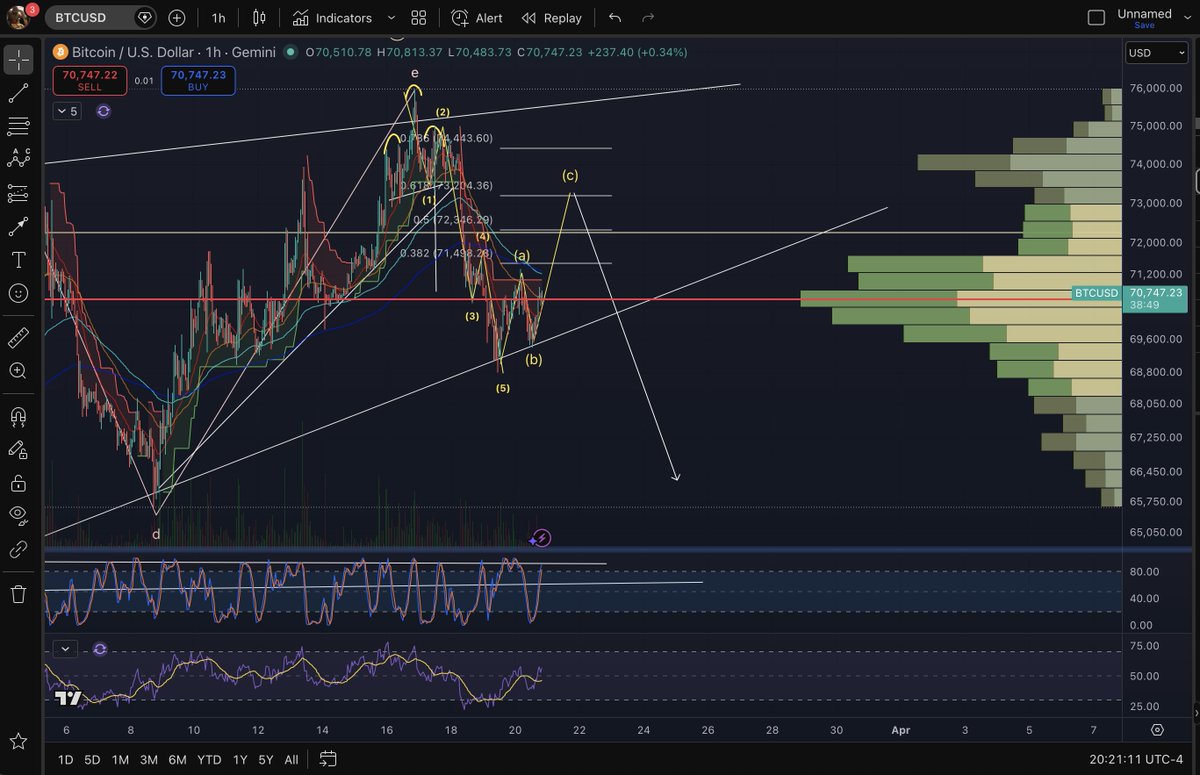1200x775 pixels.
Task: Select the crosshair cursor tool
Action: pyautogui.click(x=19, y=59)
